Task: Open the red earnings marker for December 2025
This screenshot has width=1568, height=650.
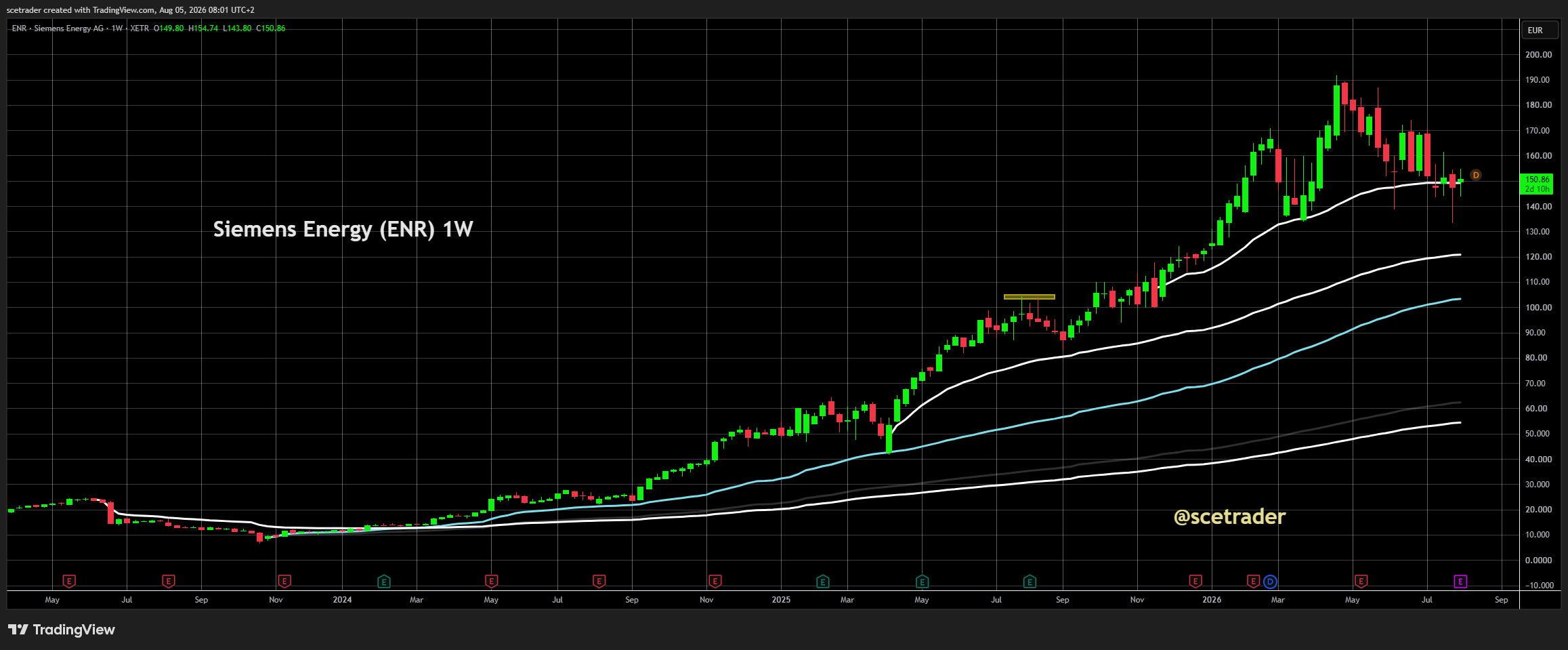Action: point(1195,581)
